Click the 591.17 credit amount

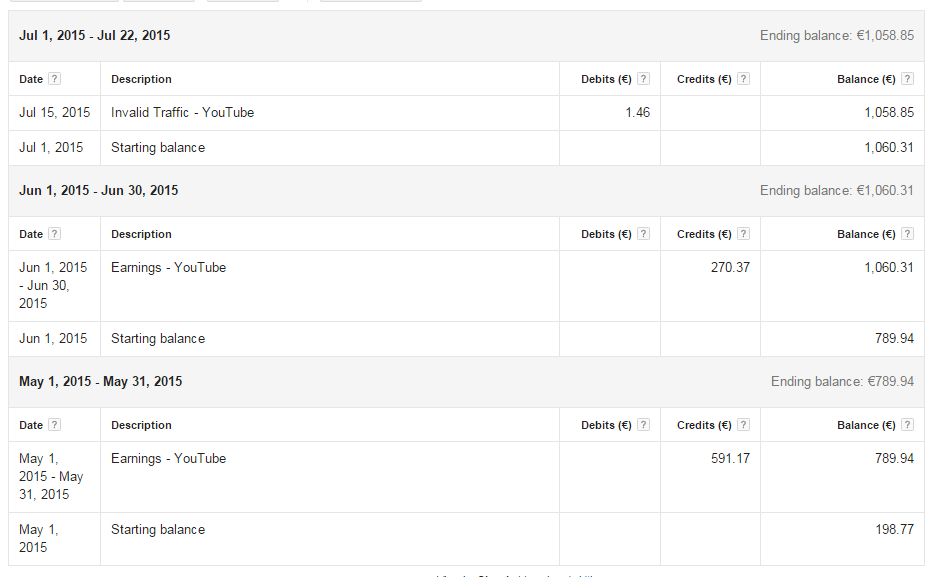coord(728,459)
